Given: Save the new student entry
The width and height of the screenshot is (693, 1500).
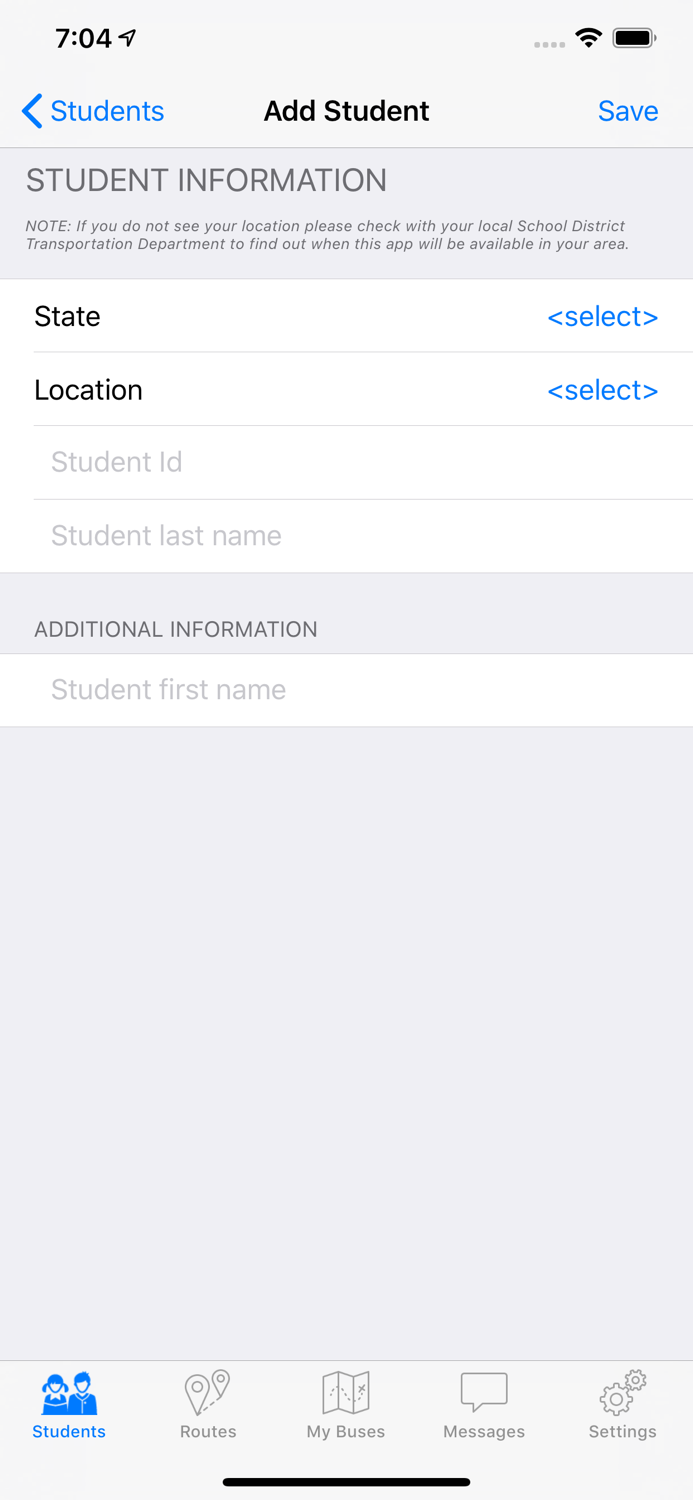Looking at the screenshot, I should (628, 111).
